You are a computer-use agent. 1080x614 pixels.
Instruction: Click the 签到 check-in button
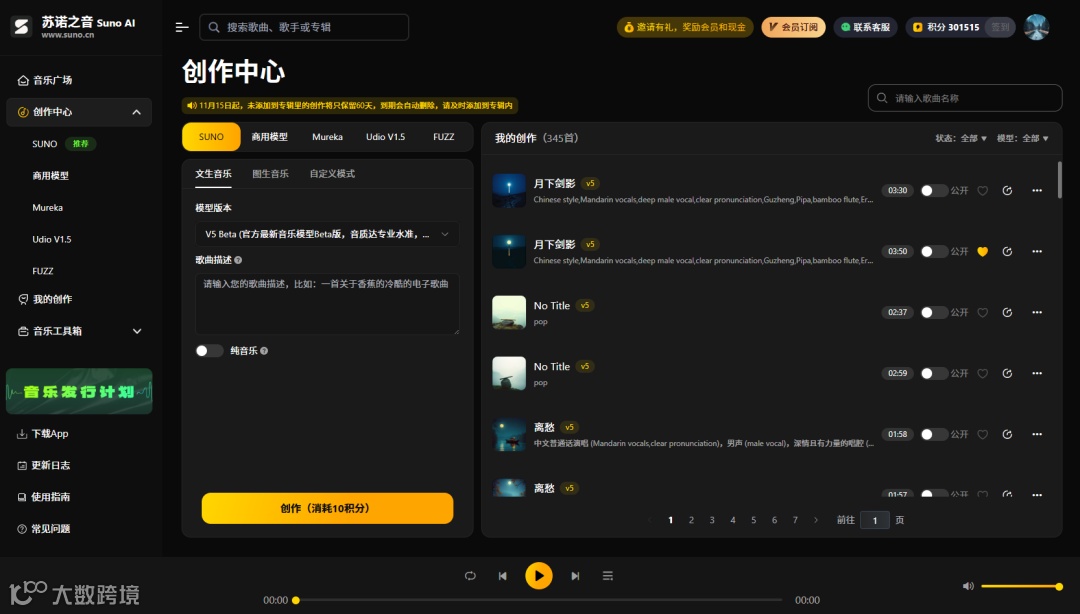point(1000,27)
